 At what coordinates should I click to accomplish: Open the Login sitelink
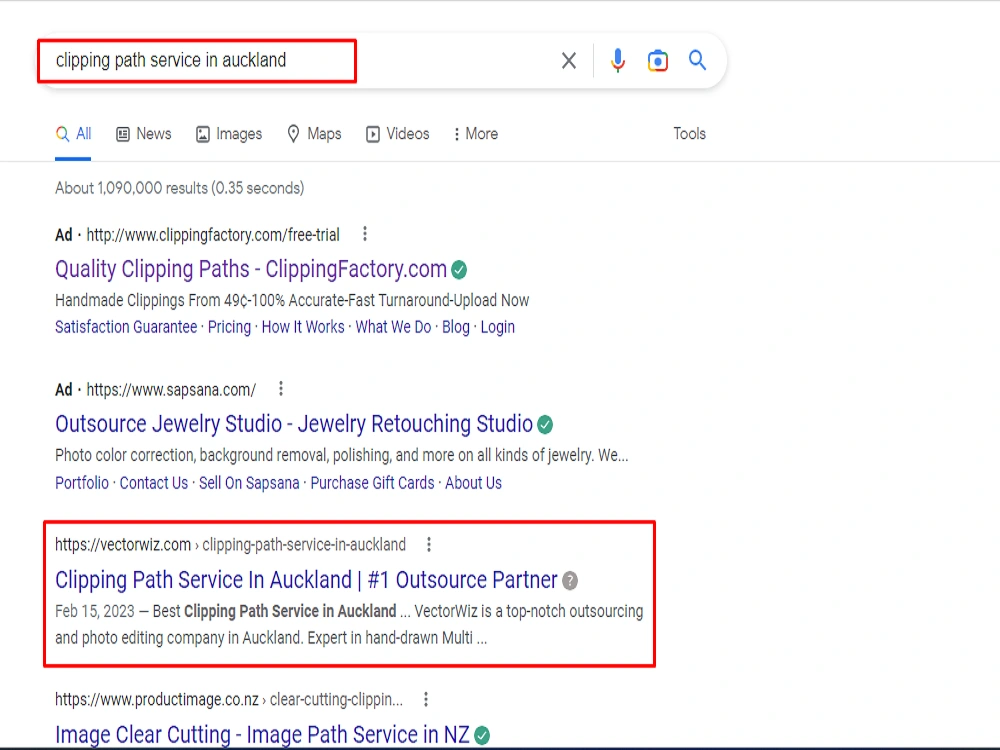pos(497,327)
